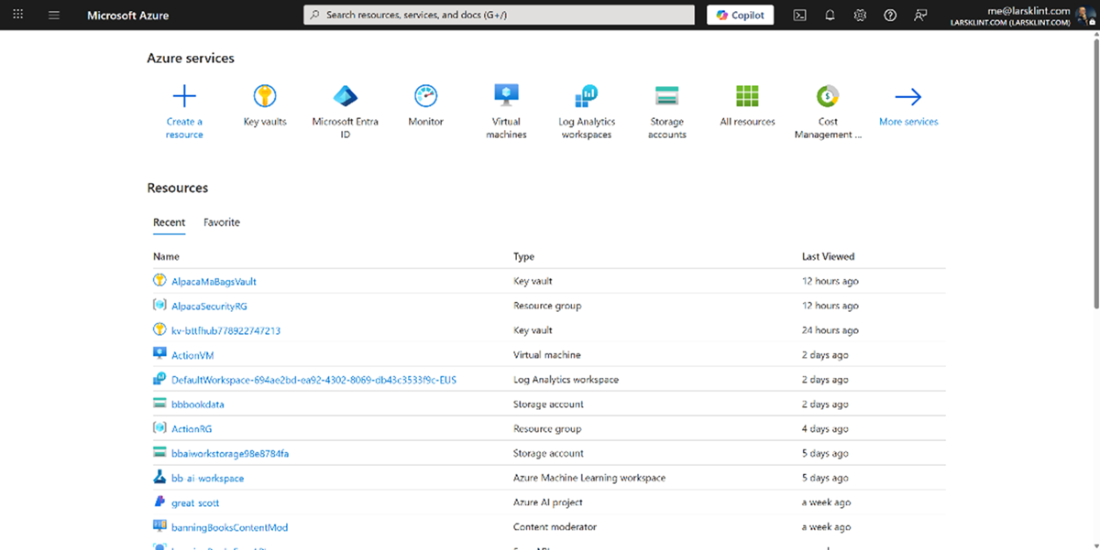Click Create a resource plus icon
This screenshot has width=1100, height=550.
tap(184, 97)
